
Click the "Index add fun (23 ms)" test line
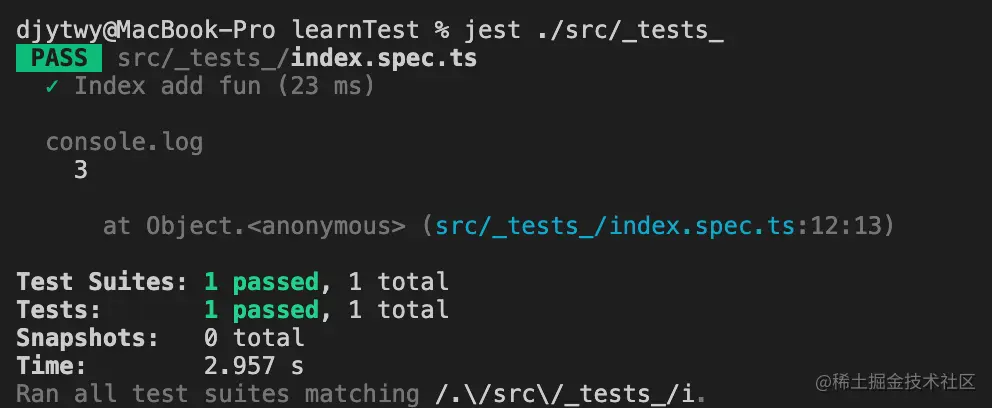(x=224, y=87)
